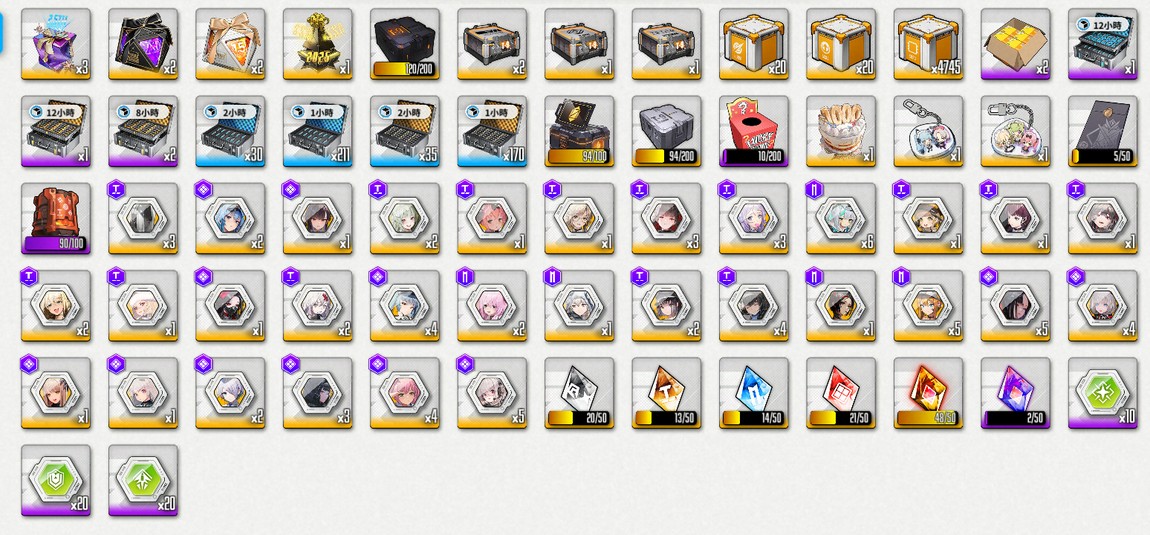Open the purple gift box x3

click(56, 43)
